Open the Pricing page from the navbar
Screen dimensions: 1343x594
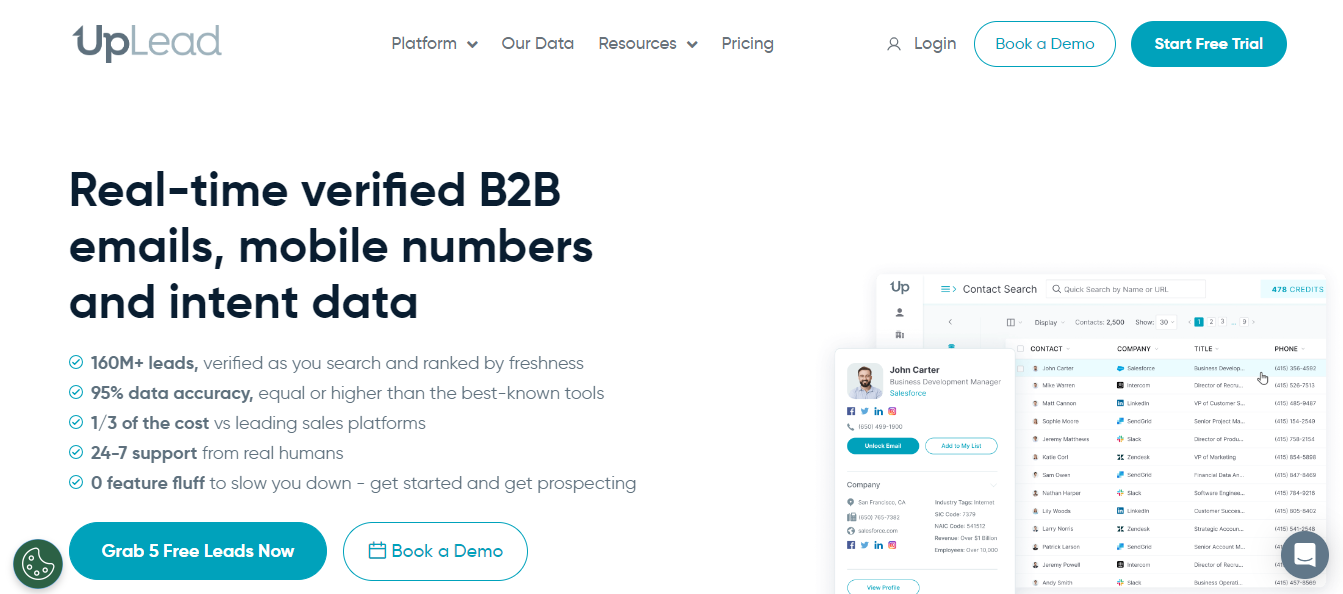click(x=747, y=44)
